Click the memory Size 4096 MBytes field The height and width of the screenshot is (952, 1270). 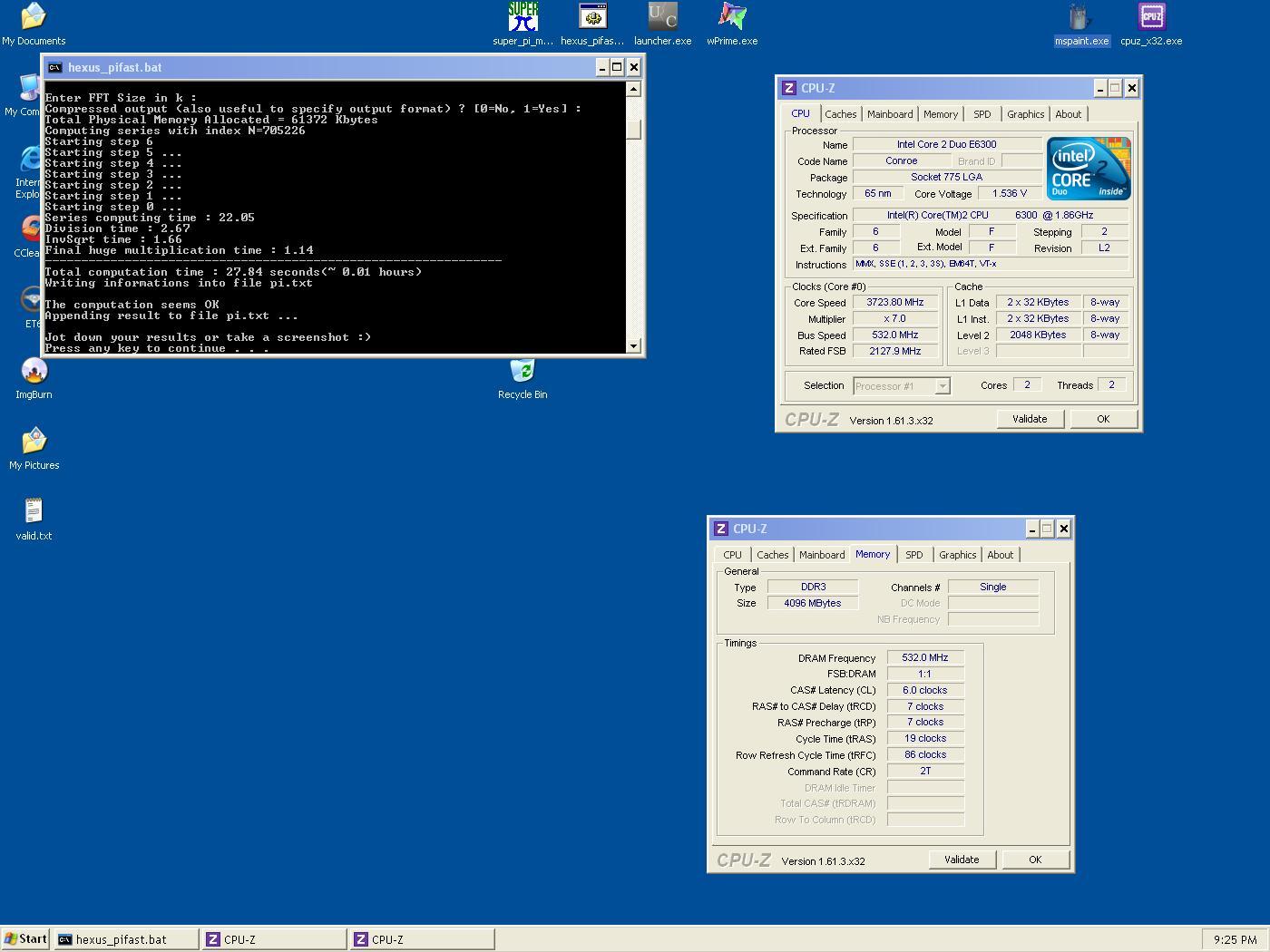813,604
